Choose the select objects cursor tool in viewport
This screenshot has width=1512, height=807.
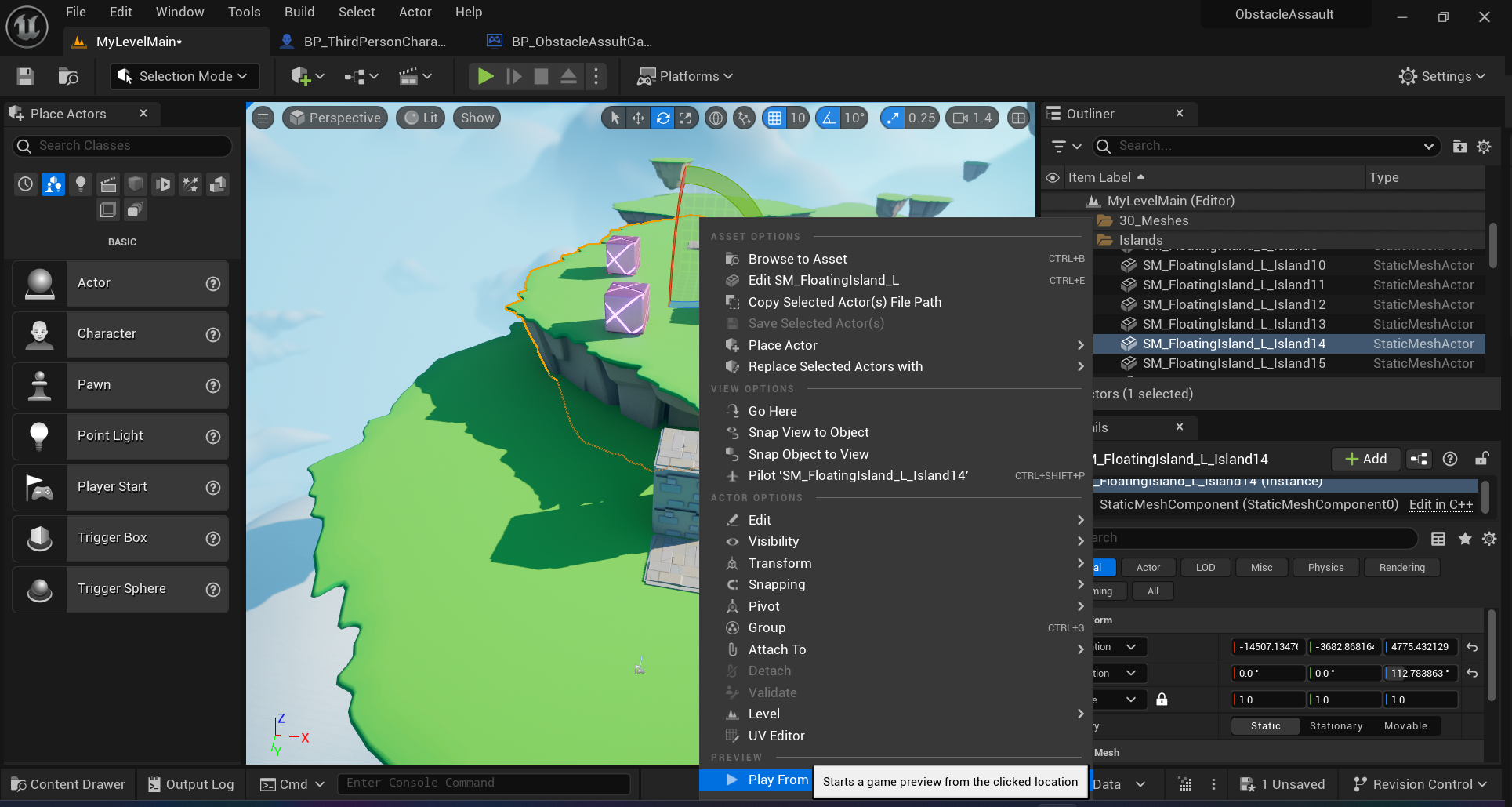coord(615,118)
